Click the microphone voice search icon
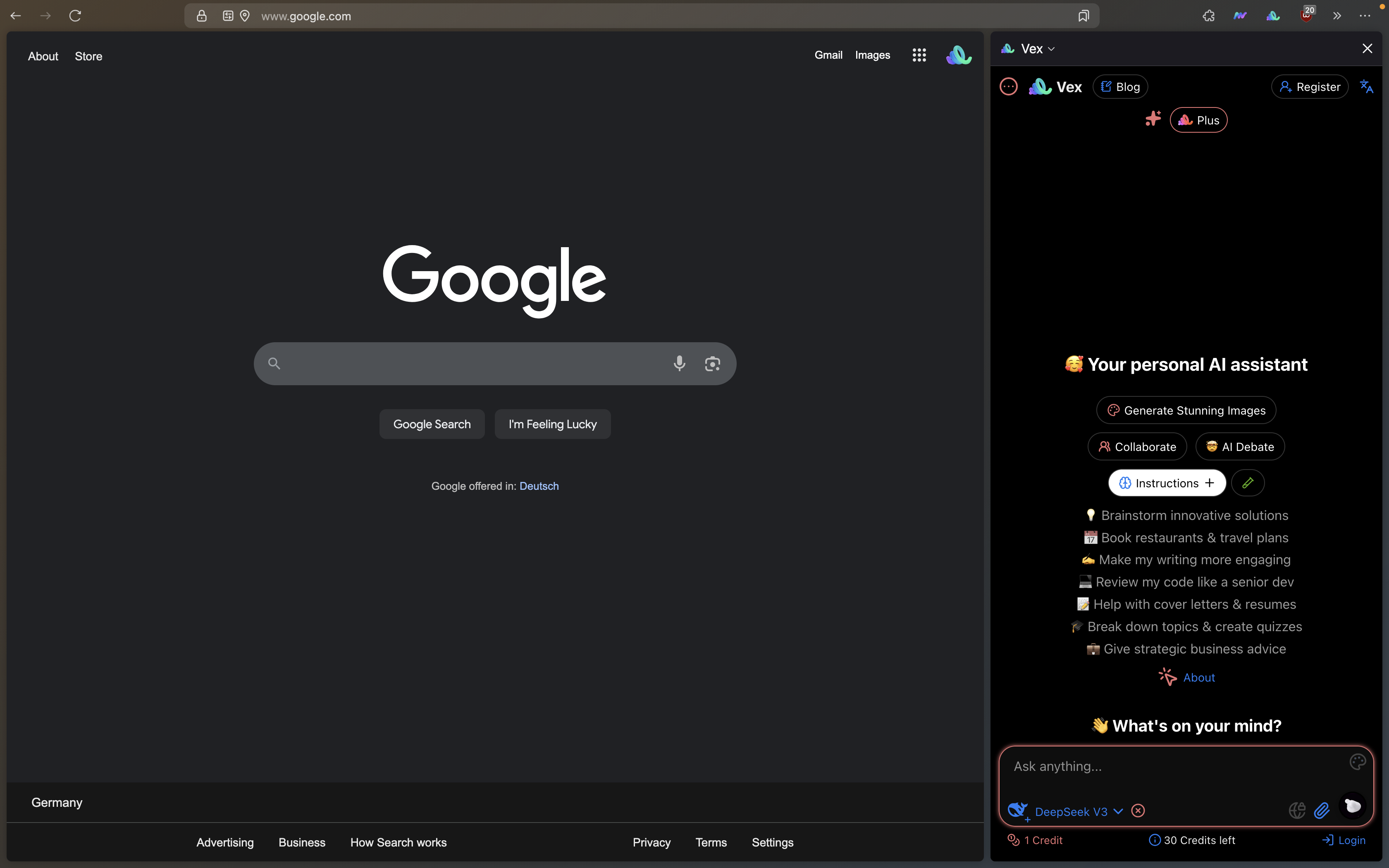This screenshot has height=868, width=1389. [x=679, y=363]
